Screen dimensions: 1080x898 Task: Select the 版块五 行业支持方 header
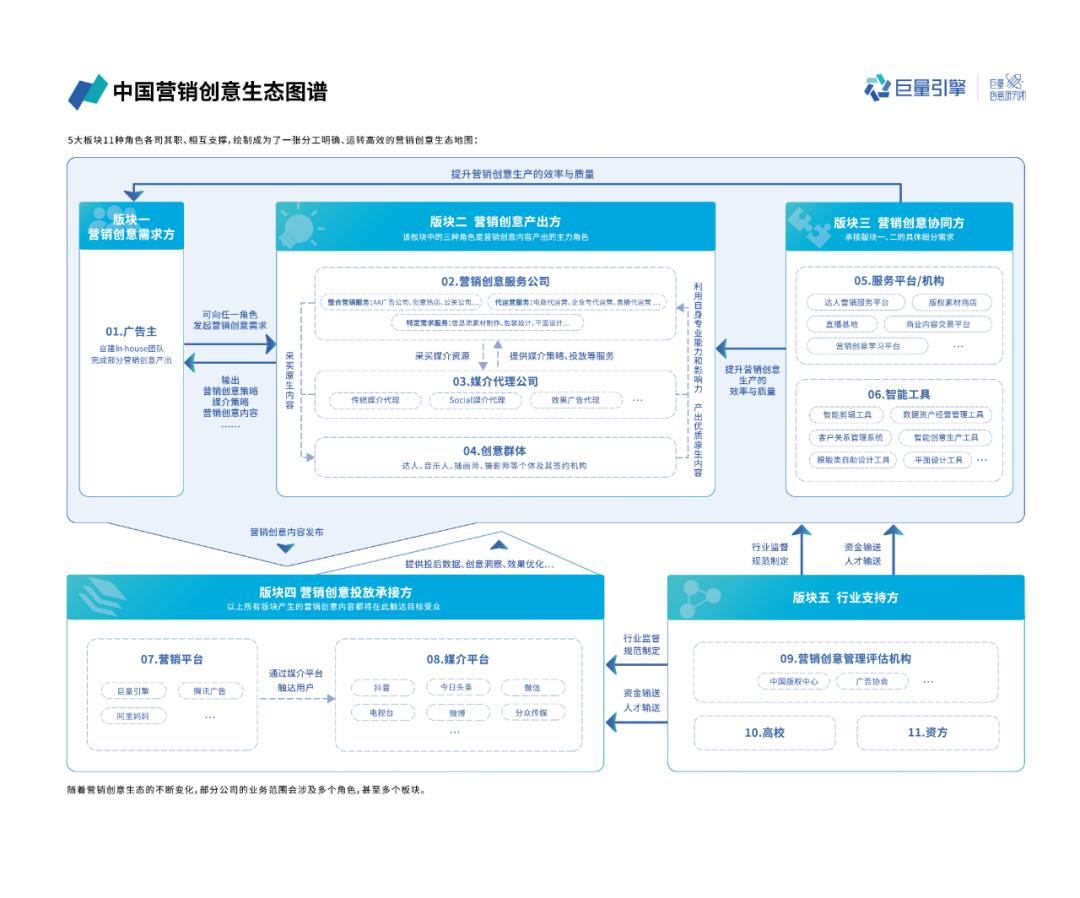click(x=845, y=597)
